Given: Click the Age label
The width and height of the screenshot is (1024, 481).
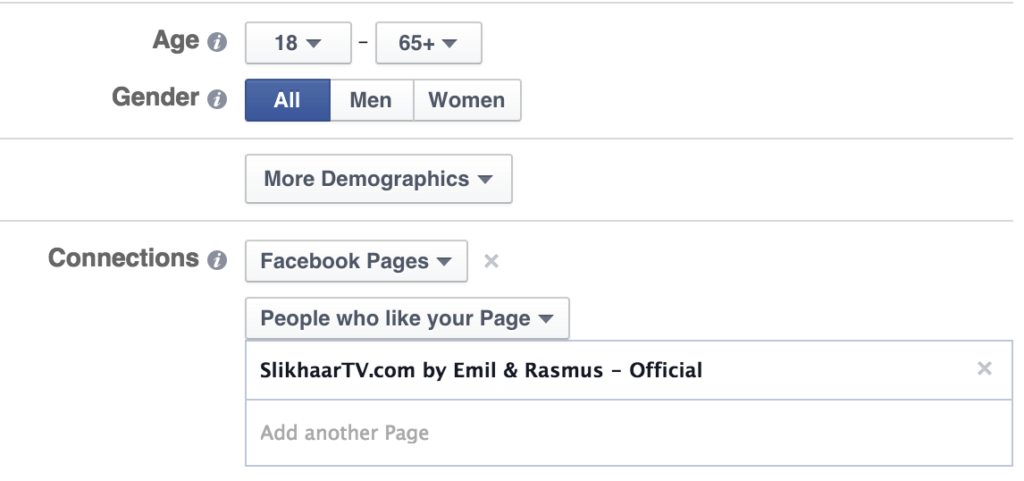Looking at the screenshot, I should click(x=176, y=40).
